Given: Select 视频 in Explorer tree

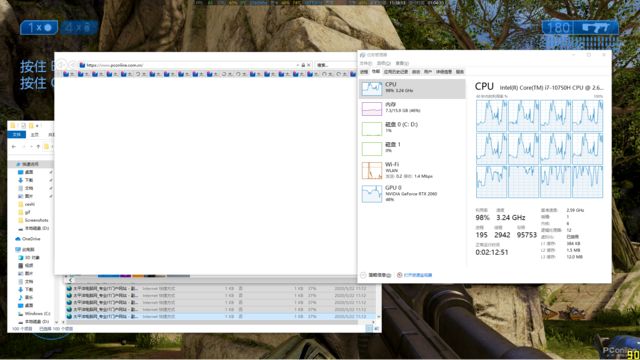Looking at the screenshot, I should pyautogui.click(x=29, y=265).
